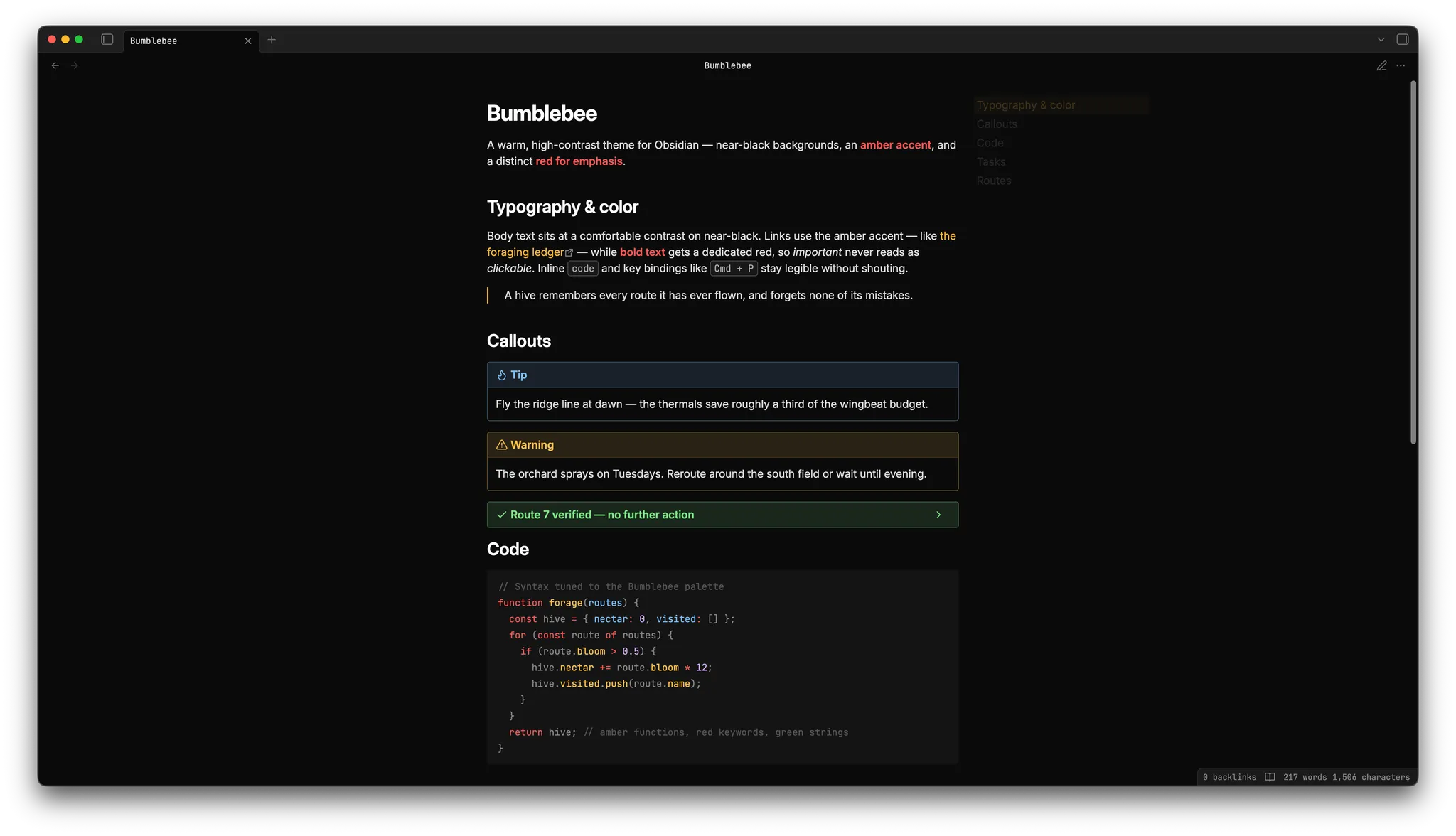Click the Warning callout triangle icon
Viewport: 1456px width, 836px height.
(501, 445)
